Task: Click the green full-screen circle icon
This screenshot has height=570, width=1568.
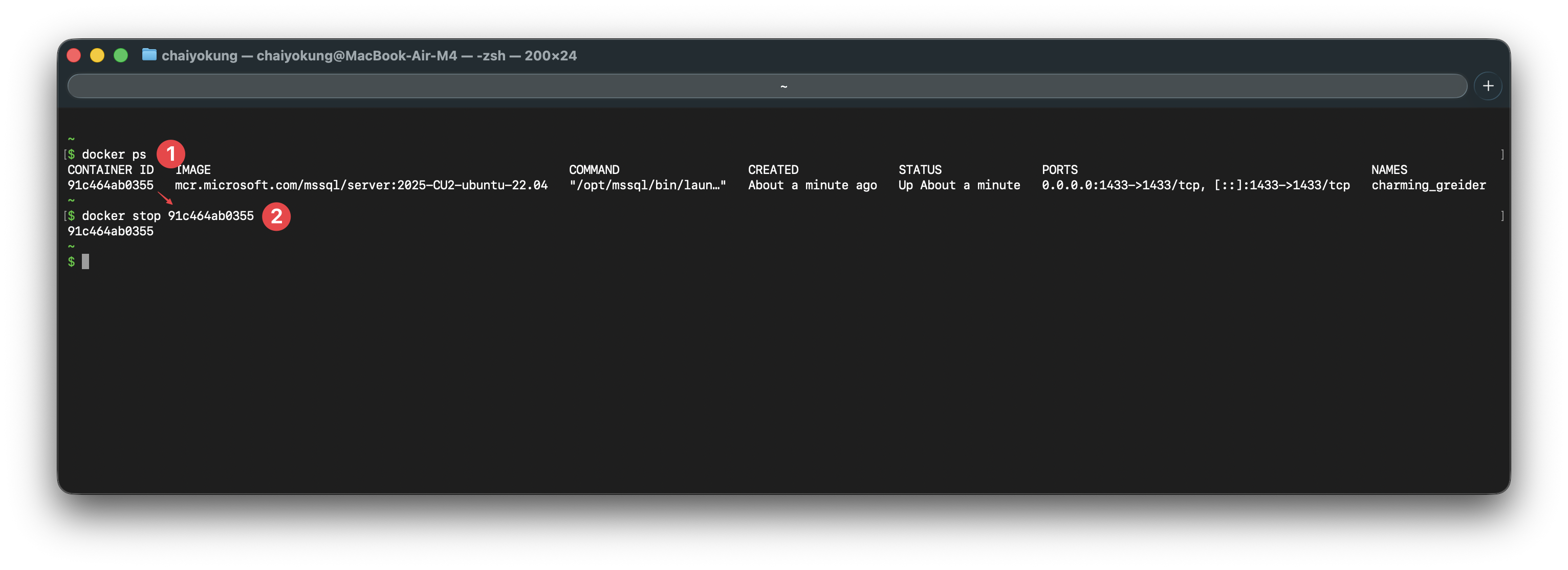Action: pos(121,55)
